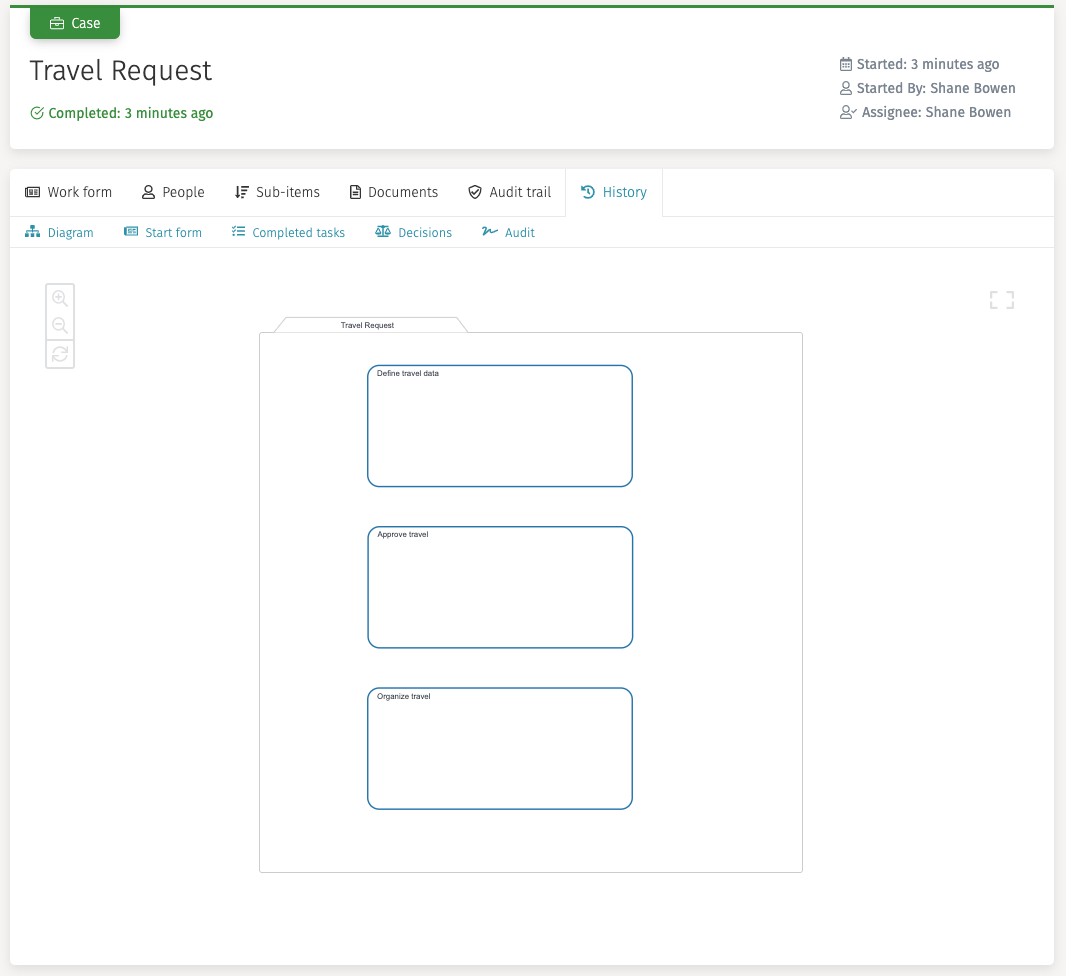Click the refresh diagram icon
This screenshot has height=976, width=1066.
[60, 353]
